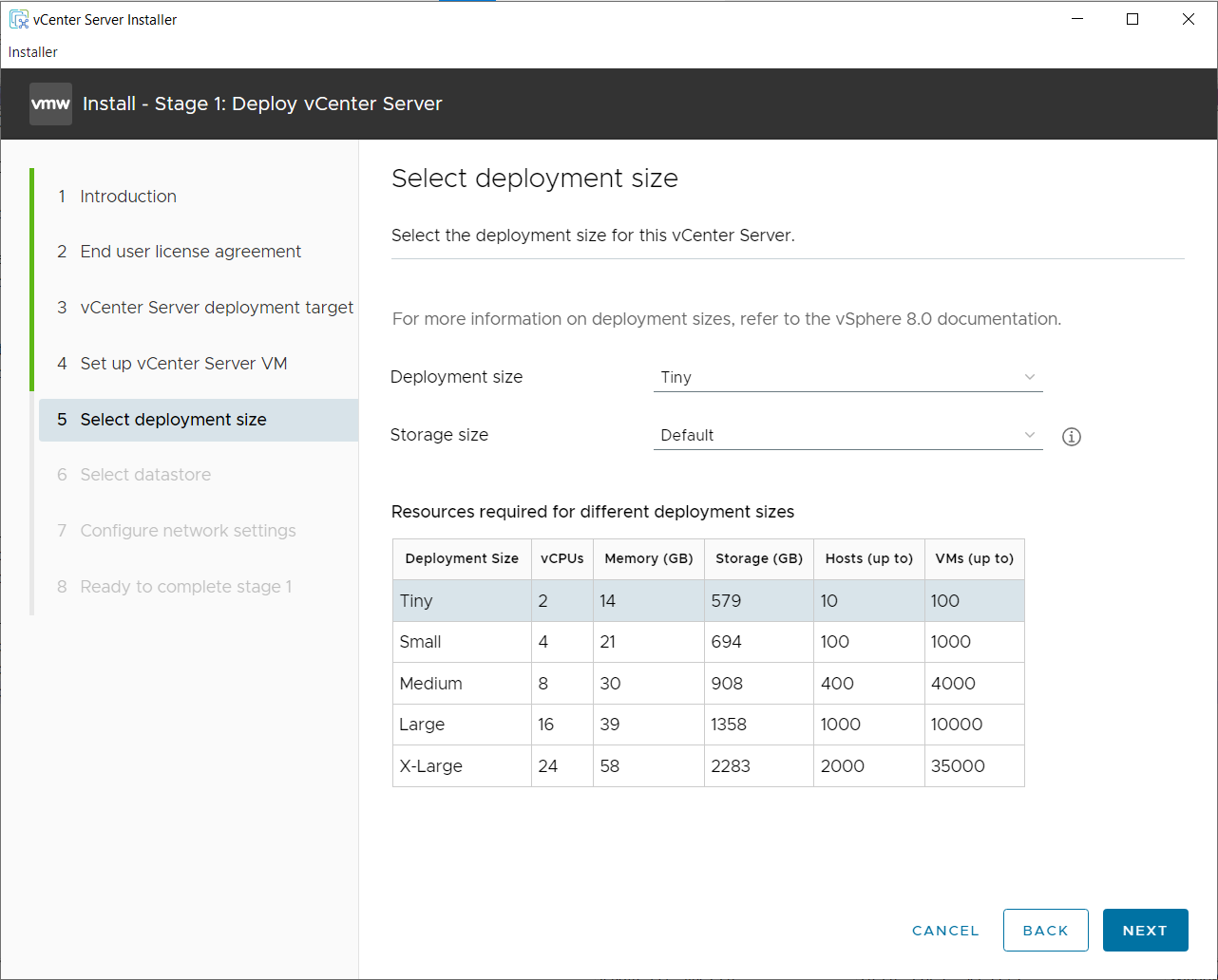1218x980 pixels.
Task: Expand the Storage size dropdown
Action: (x=847, y=436)
